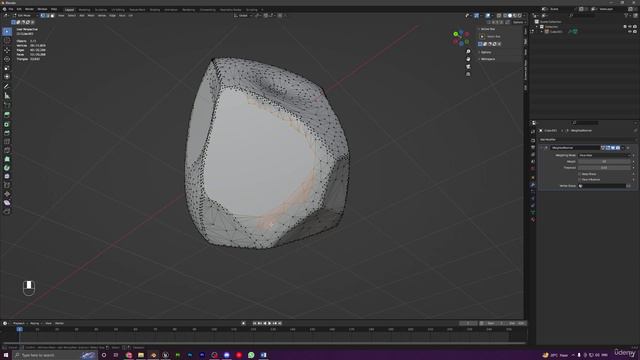
Task: Jump to the timeline end frame button
Action: click(x=280, y=323)
